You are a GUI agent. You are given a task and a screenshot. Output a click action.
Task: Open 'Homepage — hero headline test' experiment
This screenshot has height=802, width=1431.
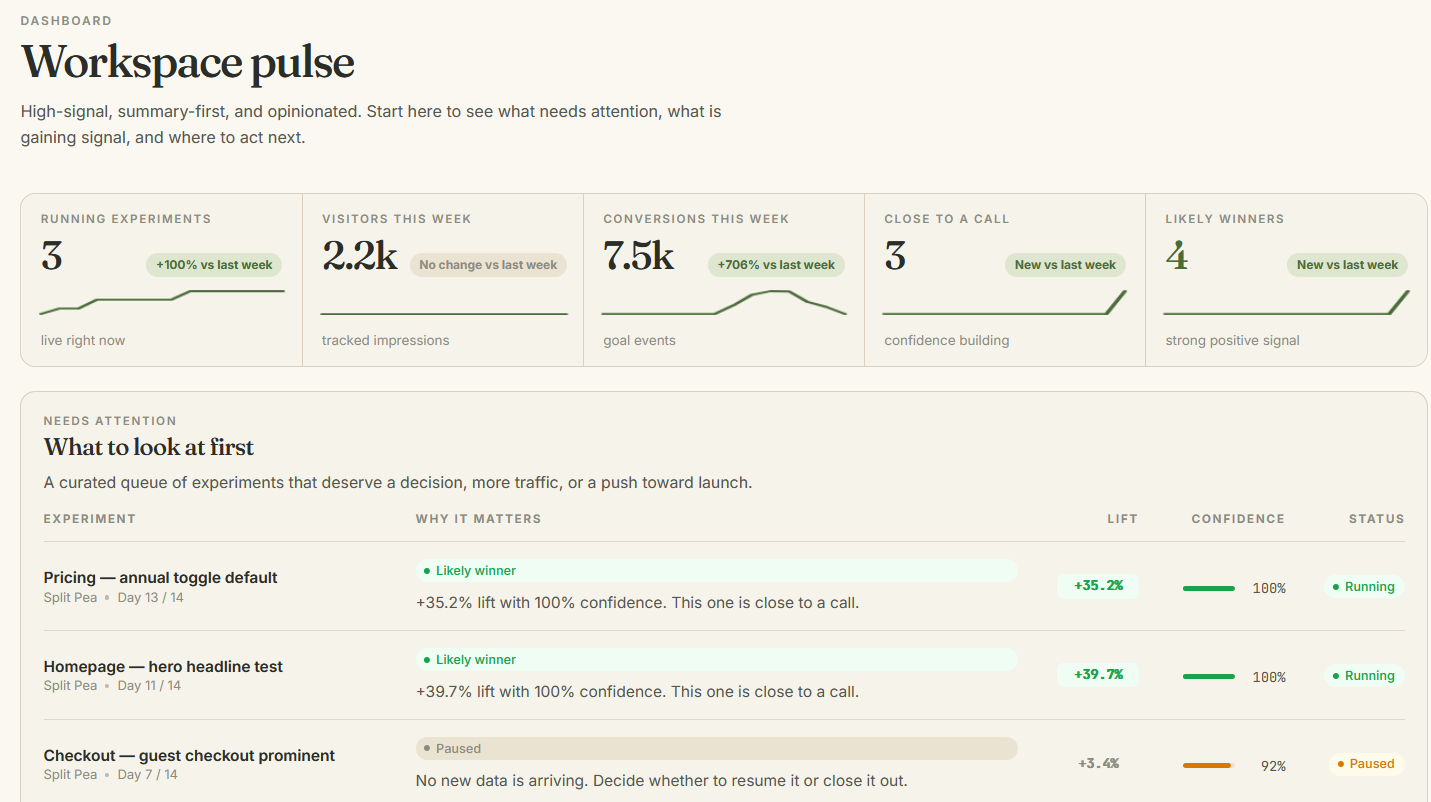[163, 666]
